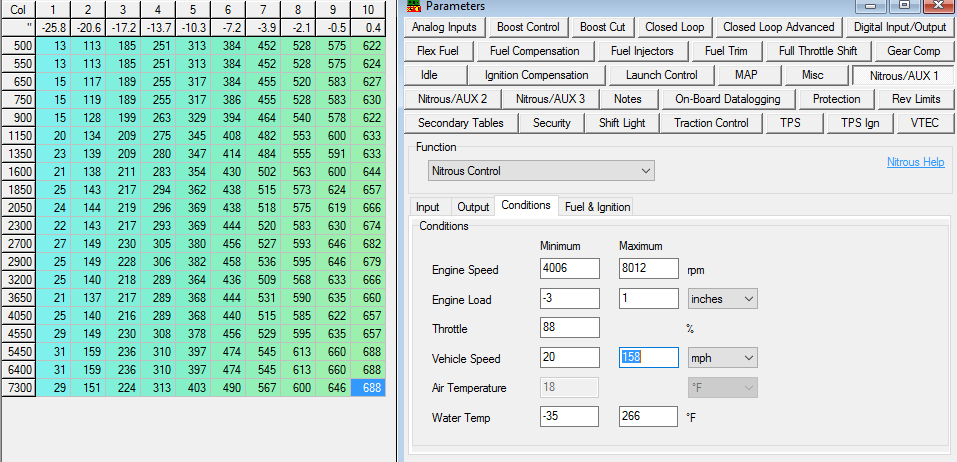Image resolution: width=957 pixels, height=462 pixels.
Task: Select the Nitrous/AUX 2 page
Action: 453,99
